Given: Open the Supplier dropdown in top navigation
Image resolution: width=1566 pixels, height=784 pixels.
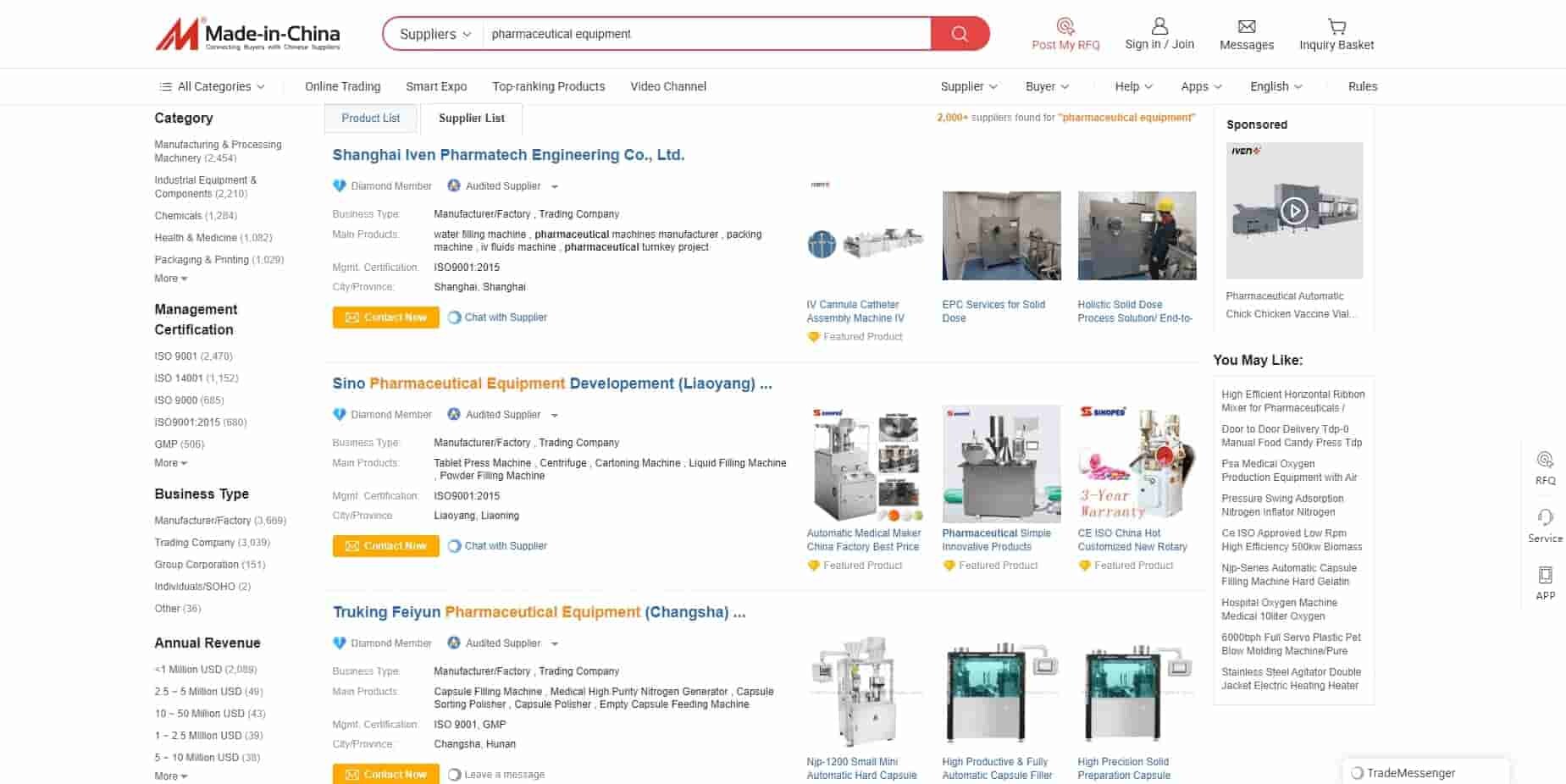Looking at the screenshot, I should pos(969,86).
